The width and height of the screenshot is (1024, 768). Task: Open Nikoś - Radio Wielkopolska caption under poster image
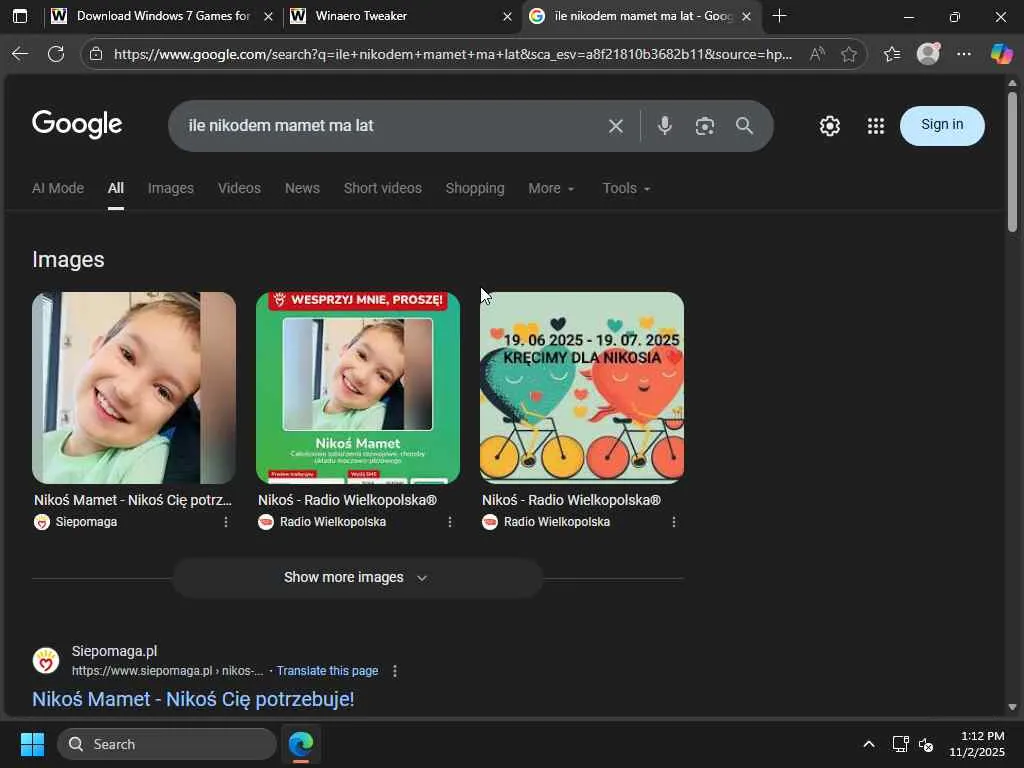click(x=347, y=500)
